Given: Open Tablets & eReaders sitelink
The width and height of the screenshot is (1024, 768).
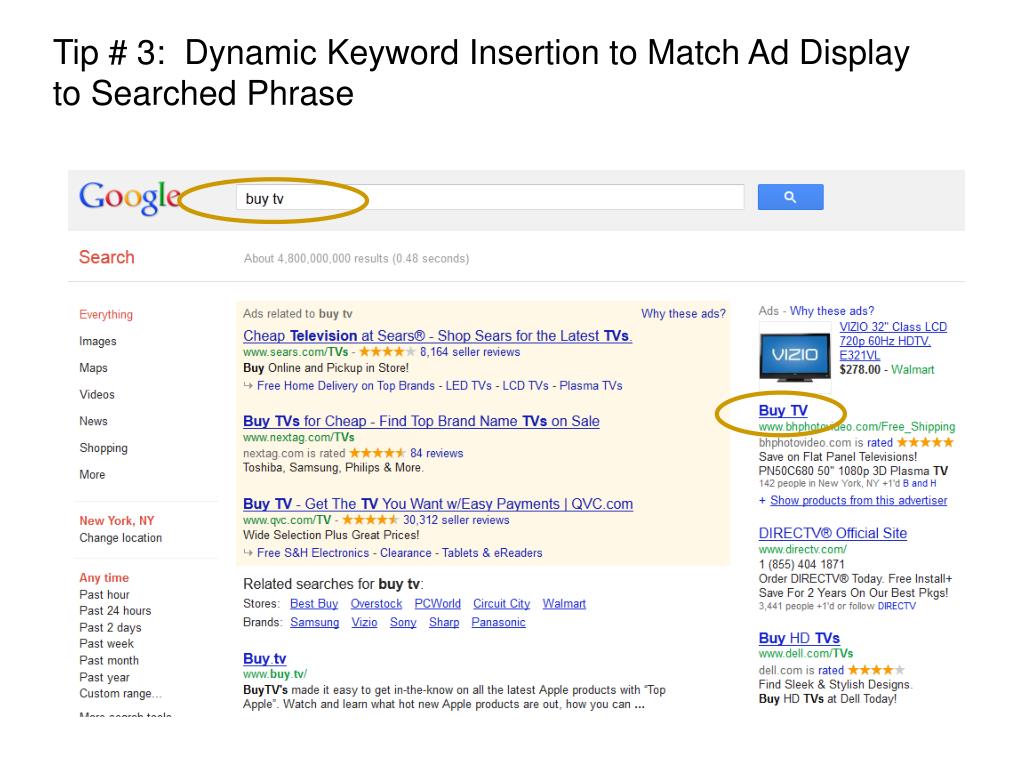Looking at the screenshot, I should (x=492, y=553).
